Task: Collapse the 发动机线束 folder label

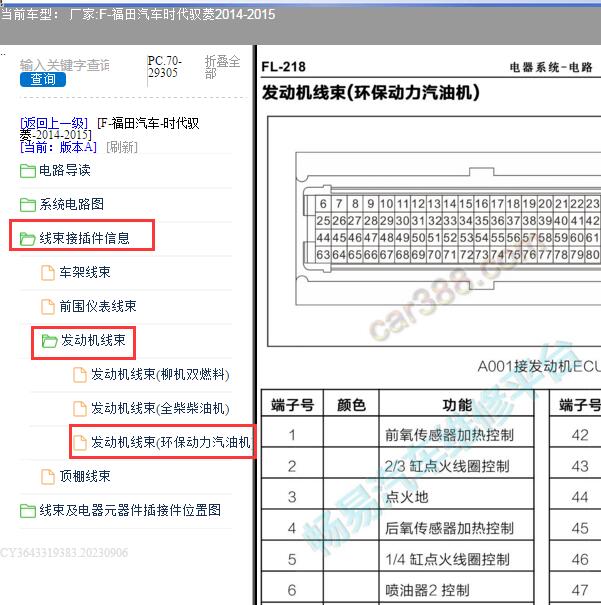Action: [x=93, y=340]
